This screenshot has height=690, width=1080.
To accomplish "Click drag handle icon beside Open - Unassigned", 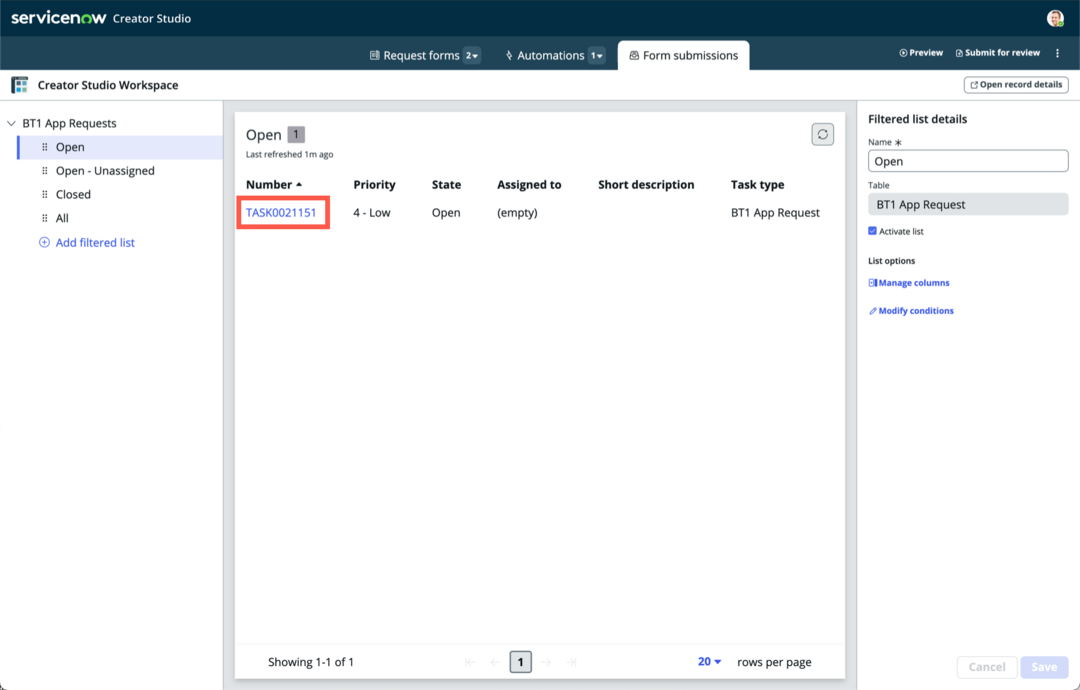I will click(x=45, y=171).
